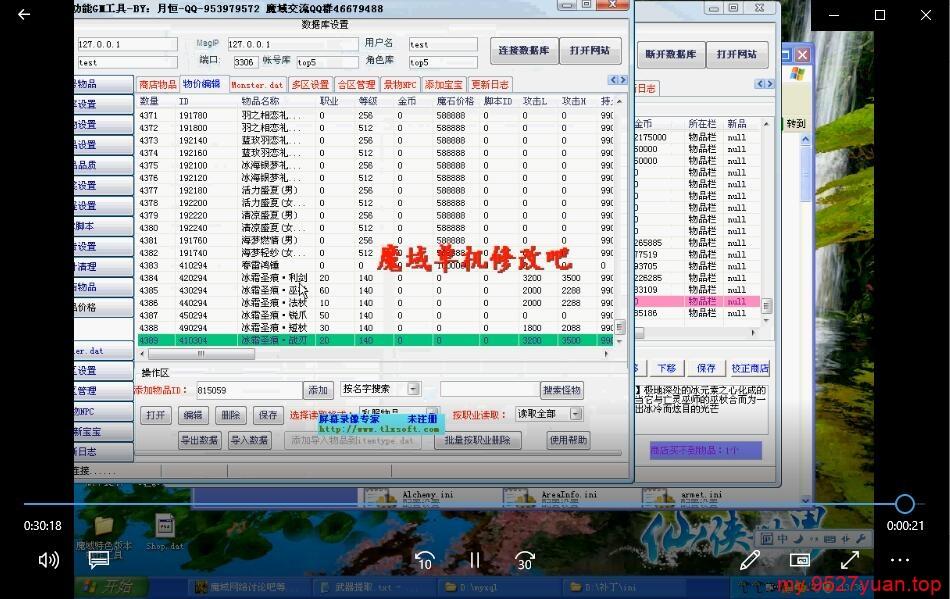950x599 pixels.
Task: Open the 魔域网络讨论吧 taskbar item
Action: [250, 587]
